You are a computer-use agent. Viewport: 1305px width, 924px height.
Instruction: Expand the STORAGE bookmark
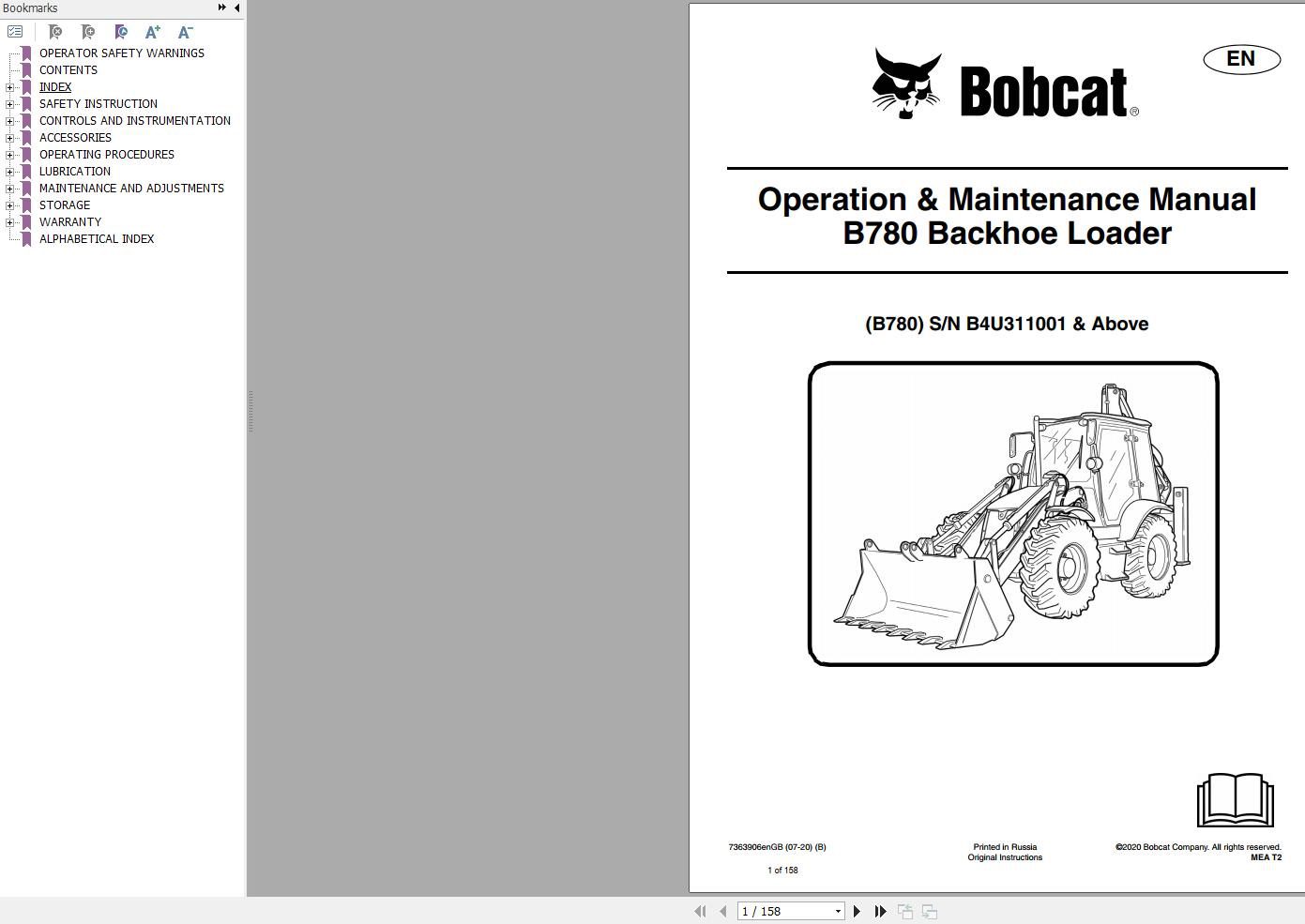point(9,205)
